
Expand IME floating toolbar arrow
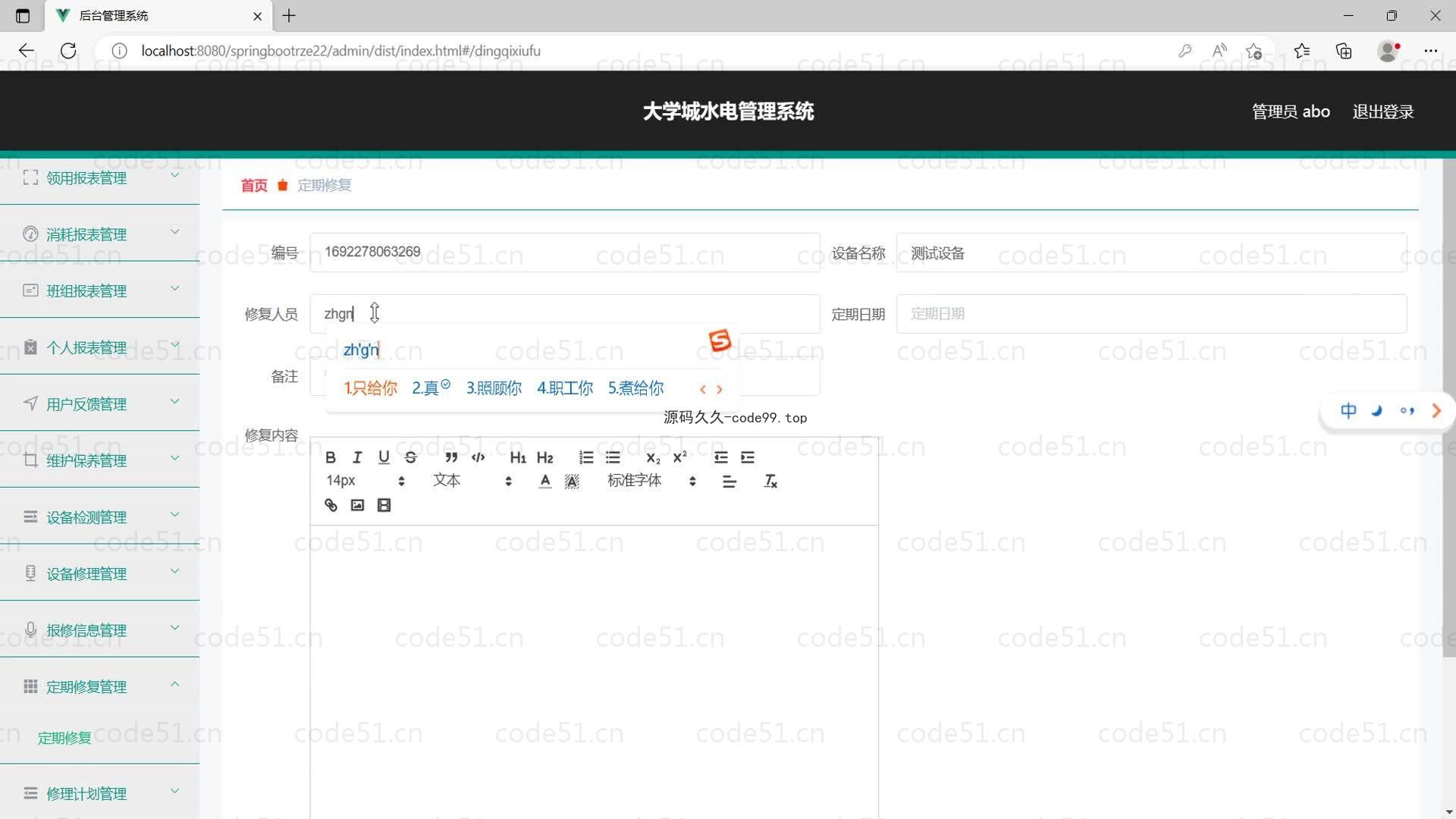[x=1436, y=411]
